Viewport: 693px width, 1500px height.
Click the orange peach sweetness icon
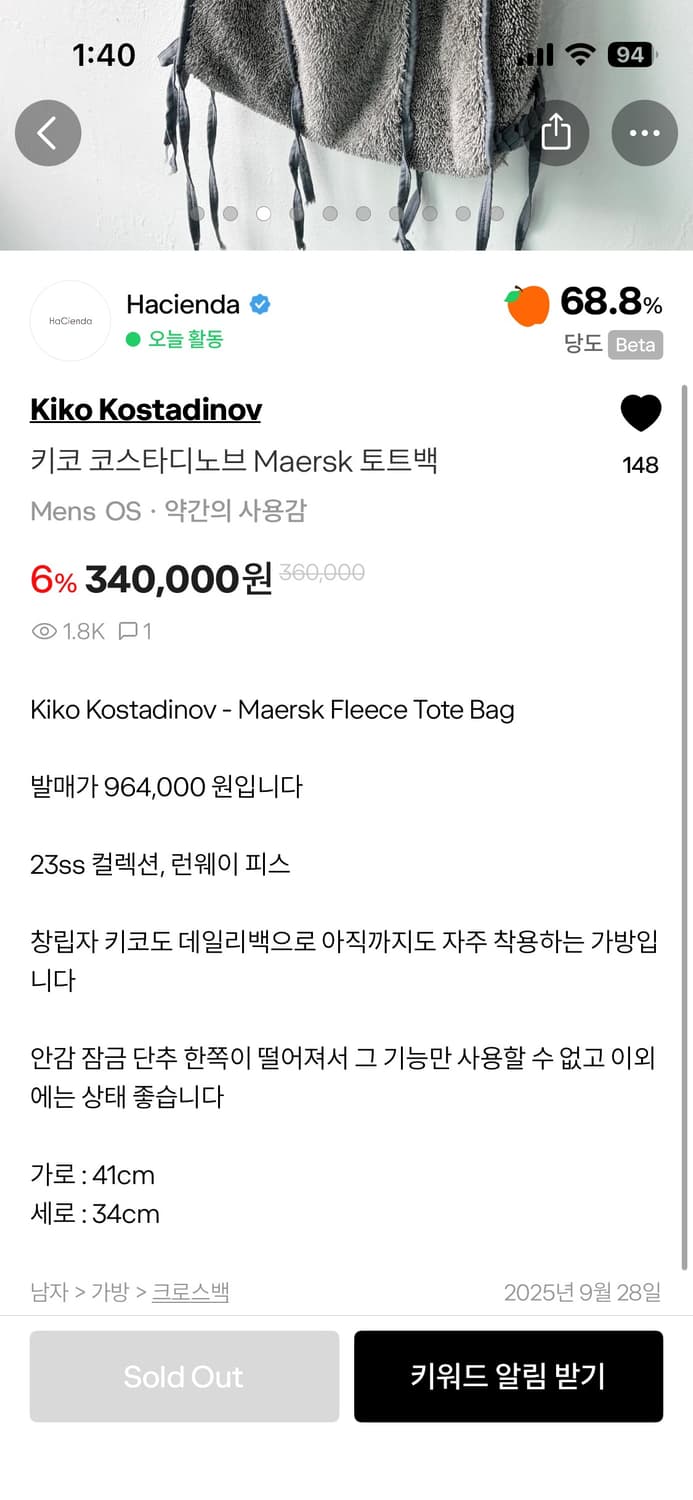click(x=527, y=303)
